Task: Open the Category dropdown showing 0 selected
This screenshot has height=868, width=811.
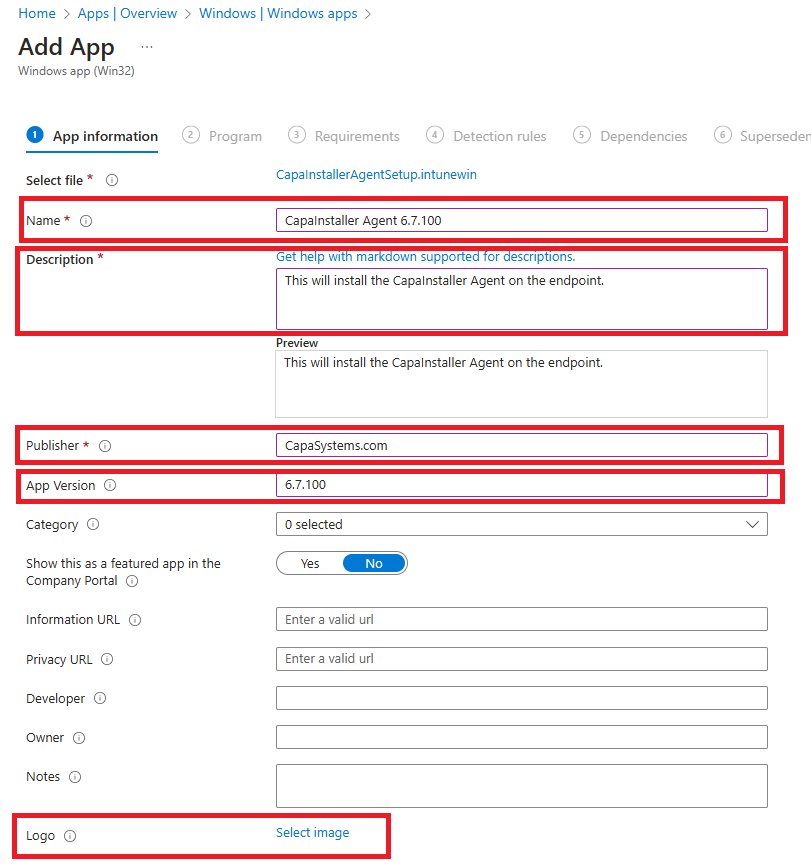Action: coord(521,524)
